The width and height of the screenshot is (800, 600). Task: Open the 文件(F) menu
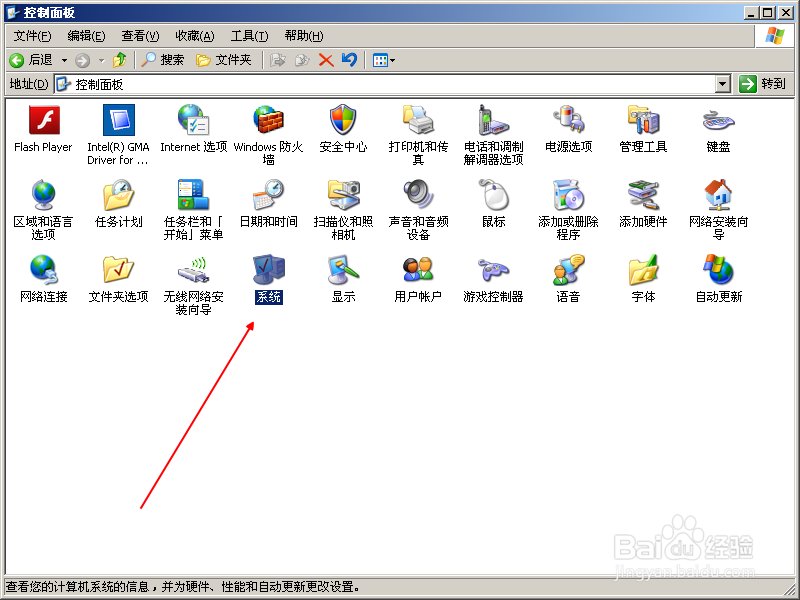pyautogui.click(x=32, y=36)
